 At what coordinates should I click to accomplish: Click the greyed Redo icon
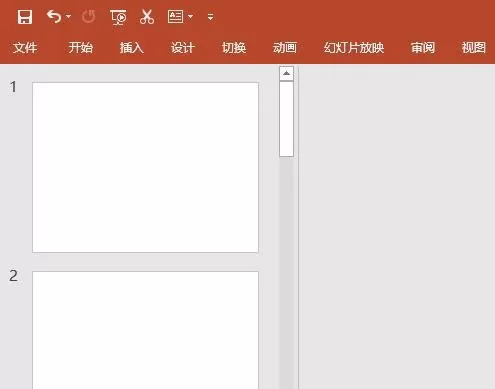click(88, 17)
